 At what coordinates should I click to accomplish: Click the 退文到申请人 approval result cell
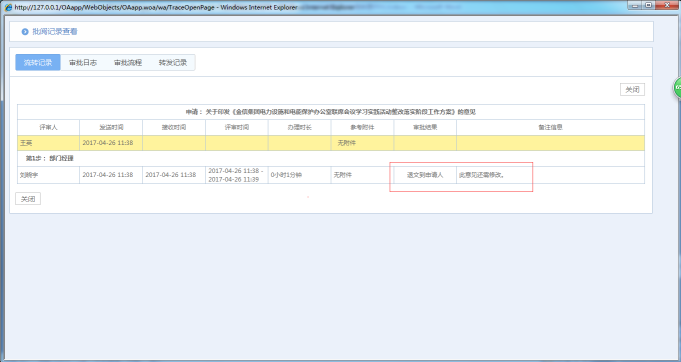pyautogui.click(x=425, y=175)
